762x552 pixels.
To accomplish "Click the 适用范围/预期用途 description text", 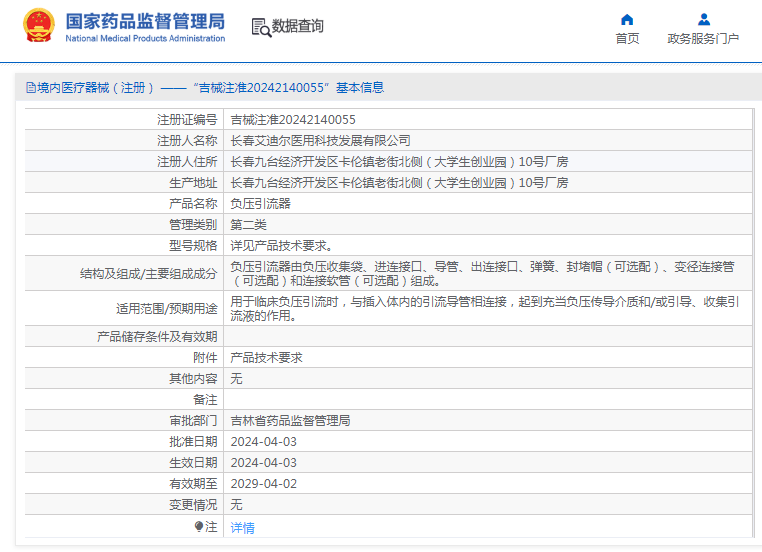I will pos(485,309).
